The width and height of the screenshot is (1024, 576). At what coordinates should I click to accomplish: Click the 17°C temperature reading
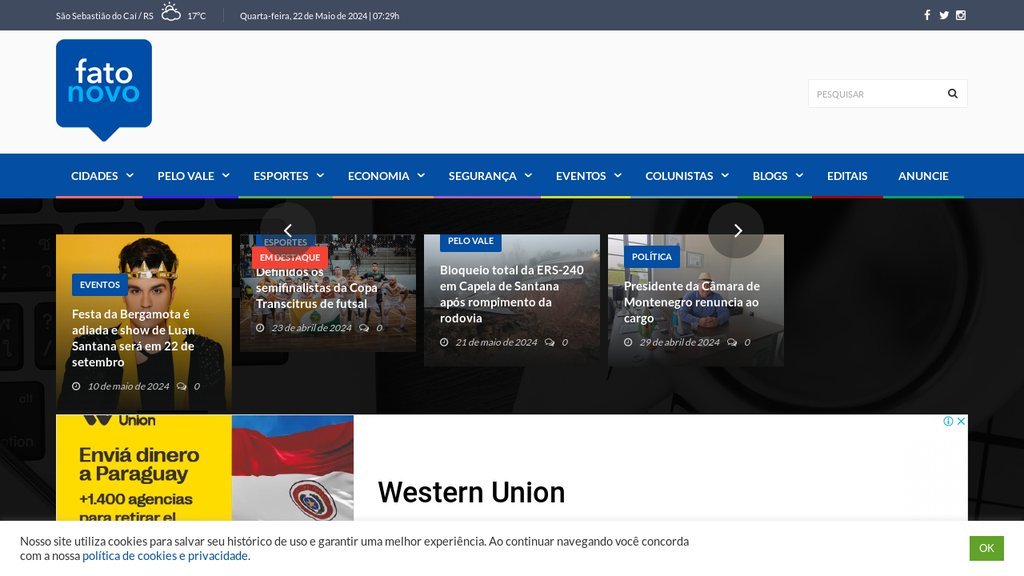(x=197, y=16)
